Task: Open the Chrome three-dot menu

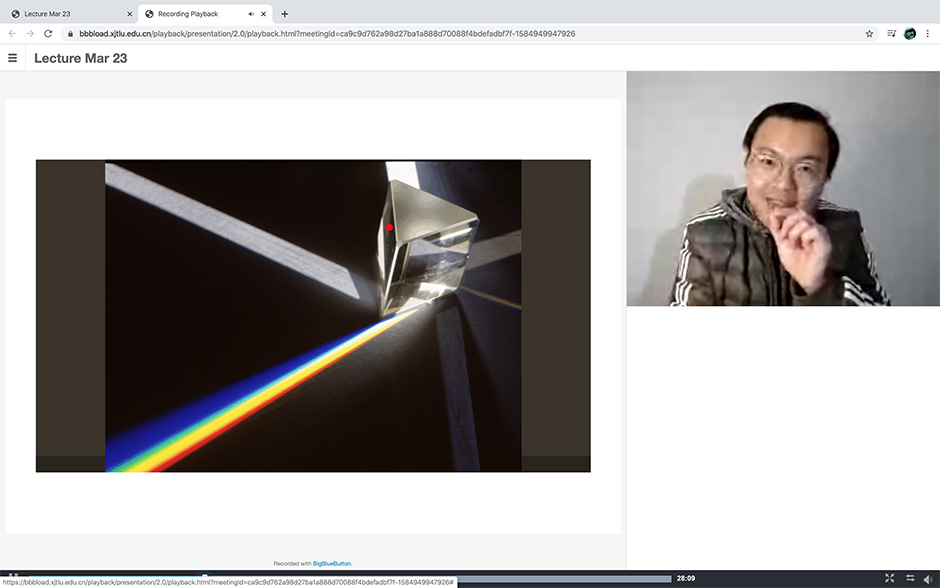Action: [928, 33]
